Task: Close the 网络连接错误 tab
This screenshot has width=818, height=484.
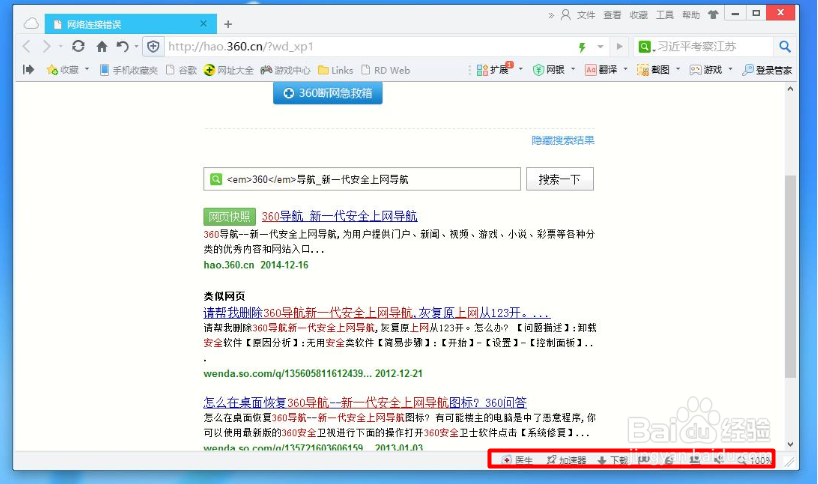Action: pos(203,23)
